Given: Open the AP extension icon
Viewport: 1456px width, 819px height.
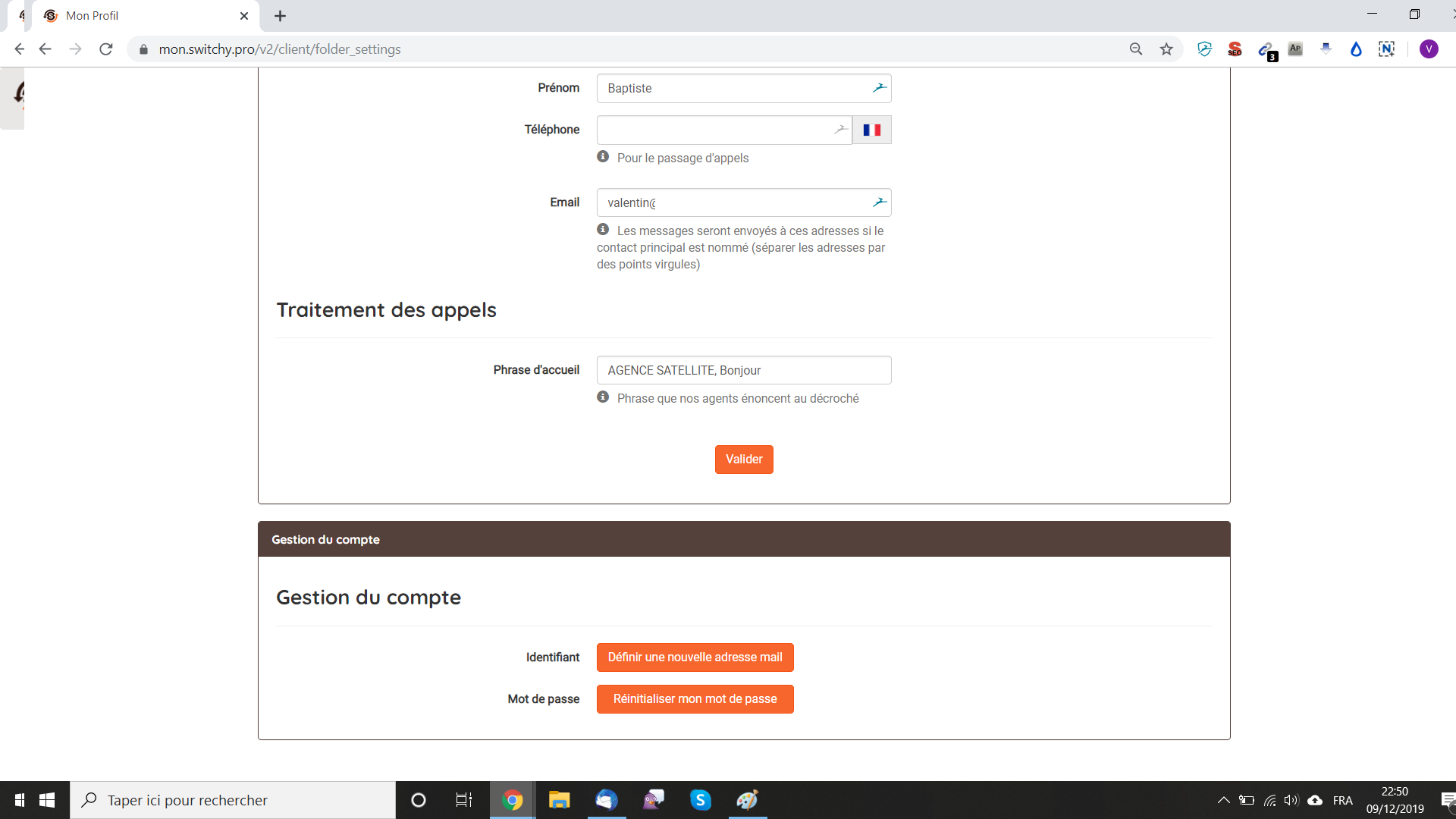Looking at the screenshot, I should click(1295, 49).
